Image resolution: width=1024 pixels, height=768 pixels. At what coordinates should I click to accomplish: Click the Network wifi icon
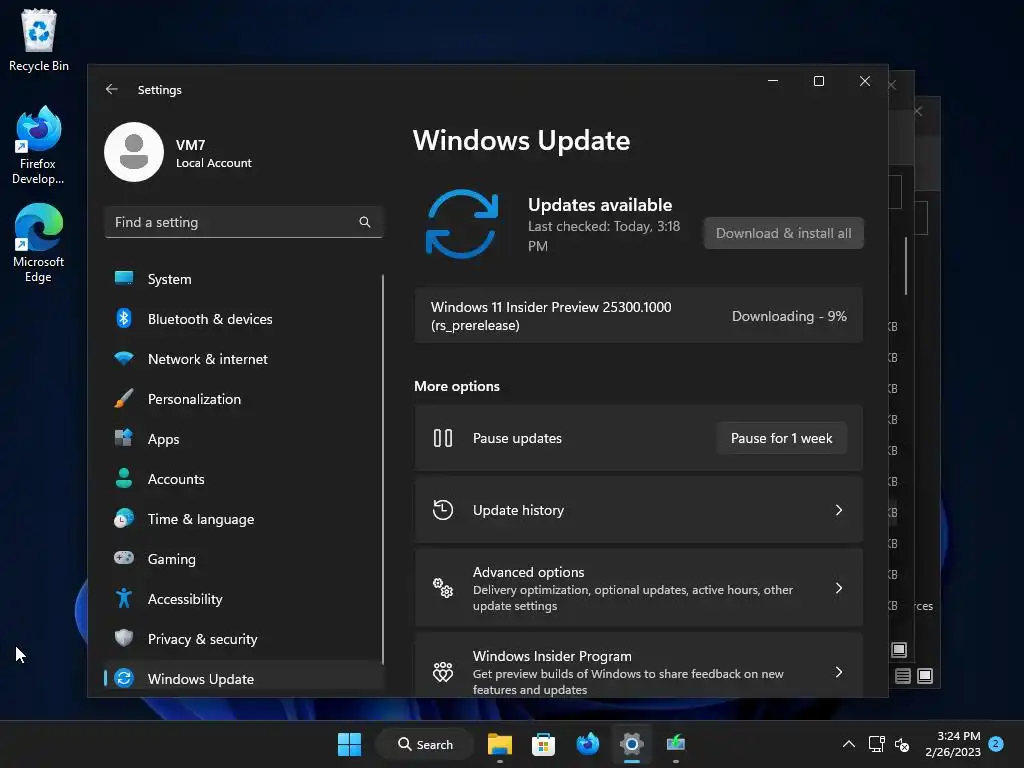pyautogui.click(x=124, y=358)
